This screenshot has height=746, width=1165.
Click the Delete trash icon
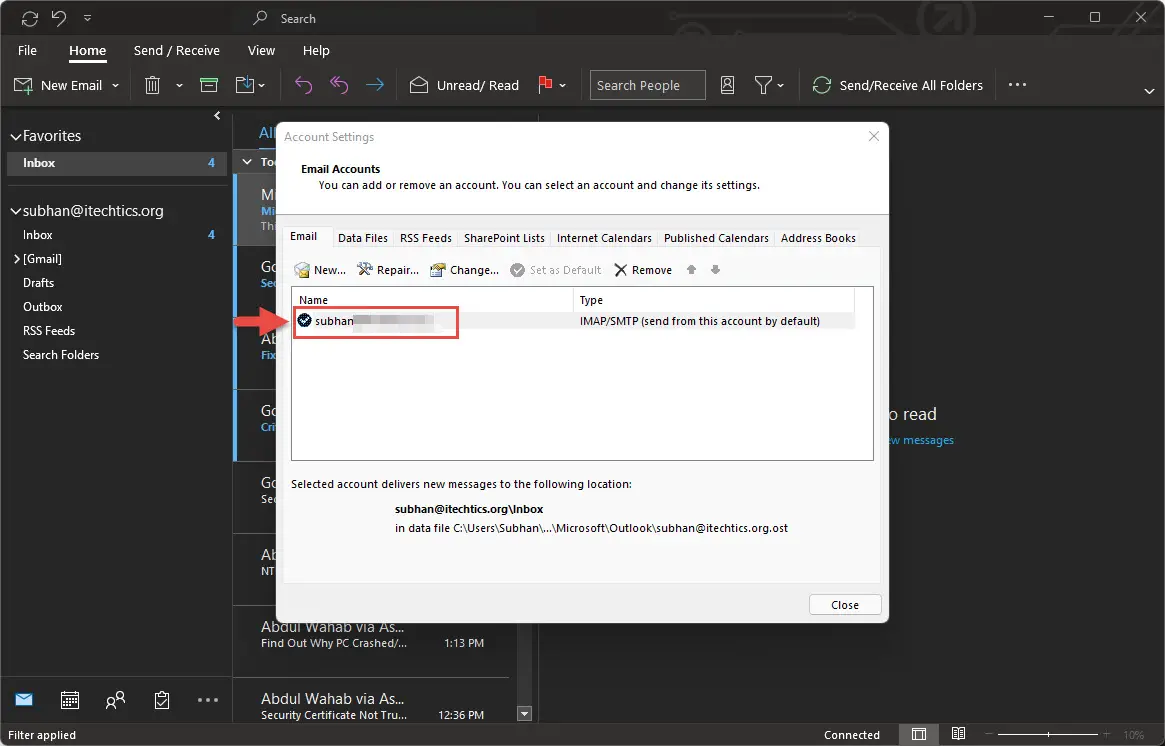pyautogui.click(x=152, y=85)
